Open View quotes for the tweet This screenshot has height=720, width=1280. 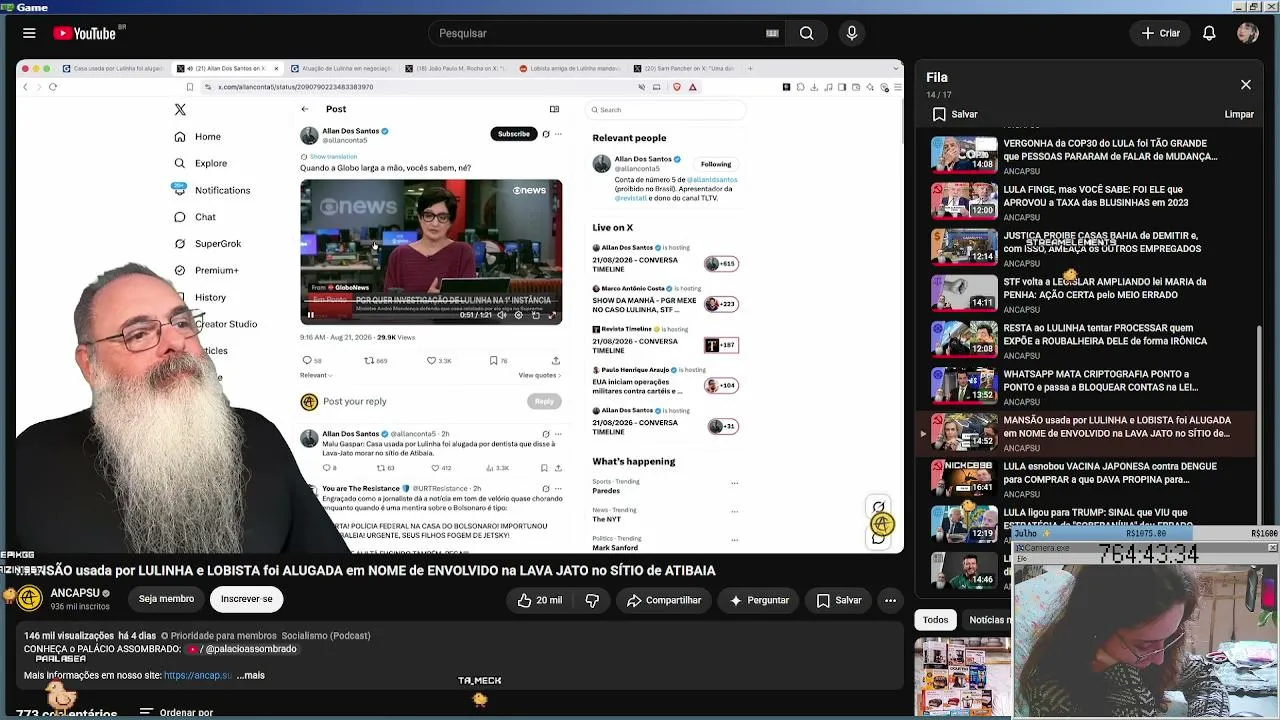tap(540, 375)
